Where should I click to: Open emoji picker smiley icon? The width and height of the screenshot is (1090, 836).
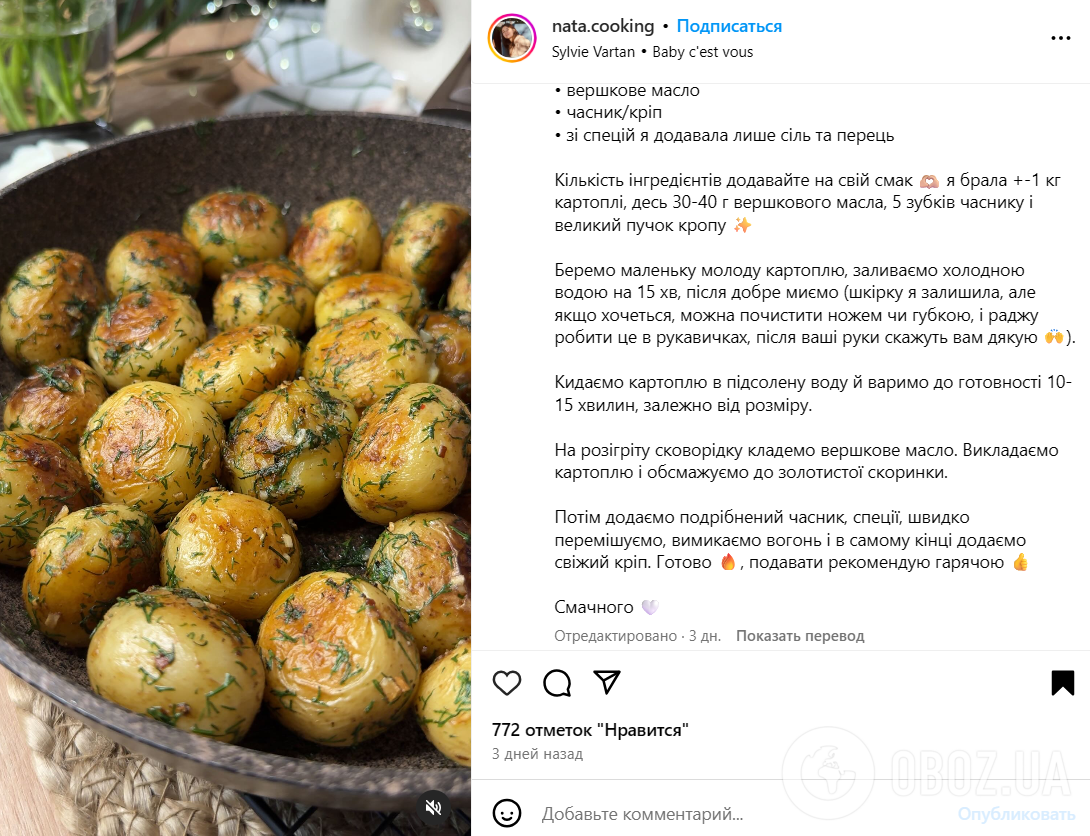coord(507,813)
